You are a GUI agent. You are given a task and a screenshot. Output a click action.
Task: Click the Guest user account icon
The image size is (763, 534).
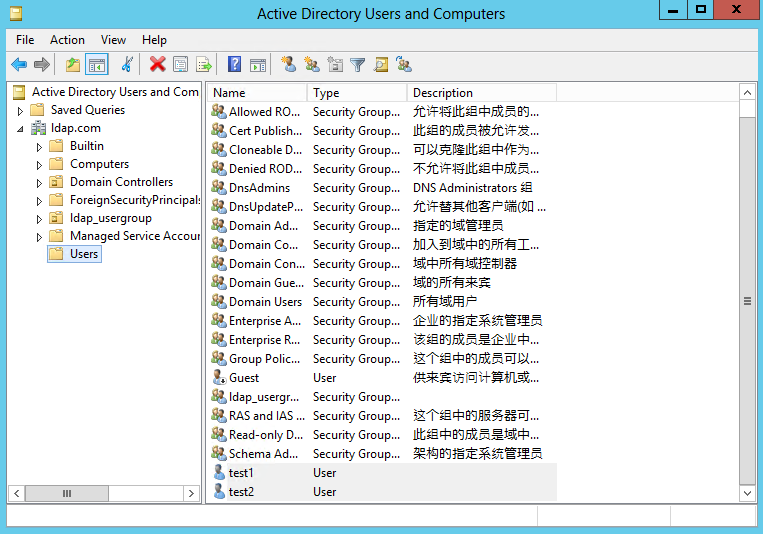click(219, 377)
